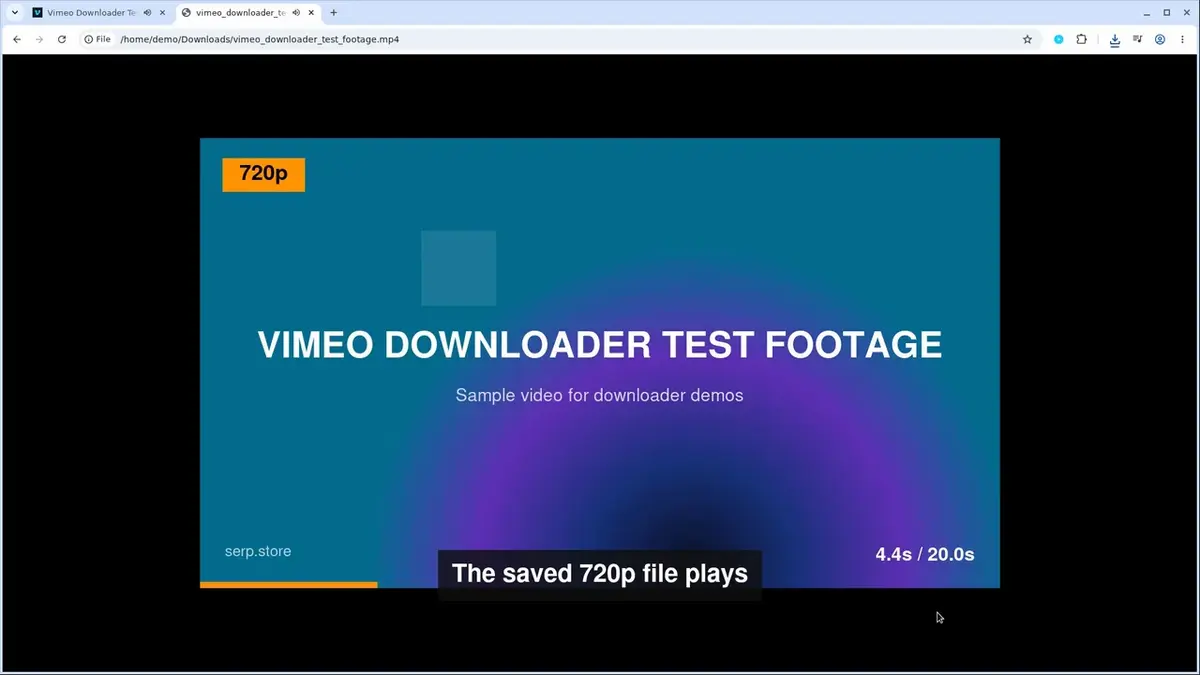Show the Downloads panel
Image resolution: width=1200 pixels, height=675 pixels.
coord(1115,39)
